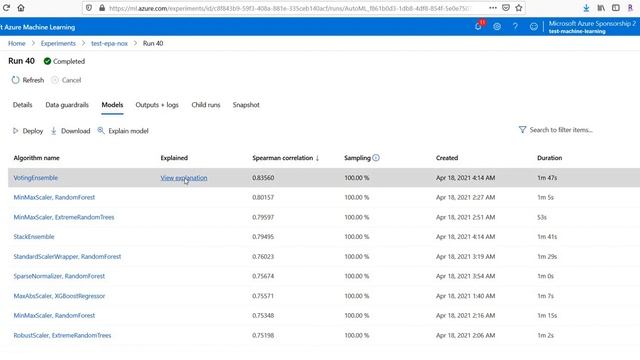Viewport: 640px width, 360px height.
Task: View site security padlock icon
Action: 102,8
